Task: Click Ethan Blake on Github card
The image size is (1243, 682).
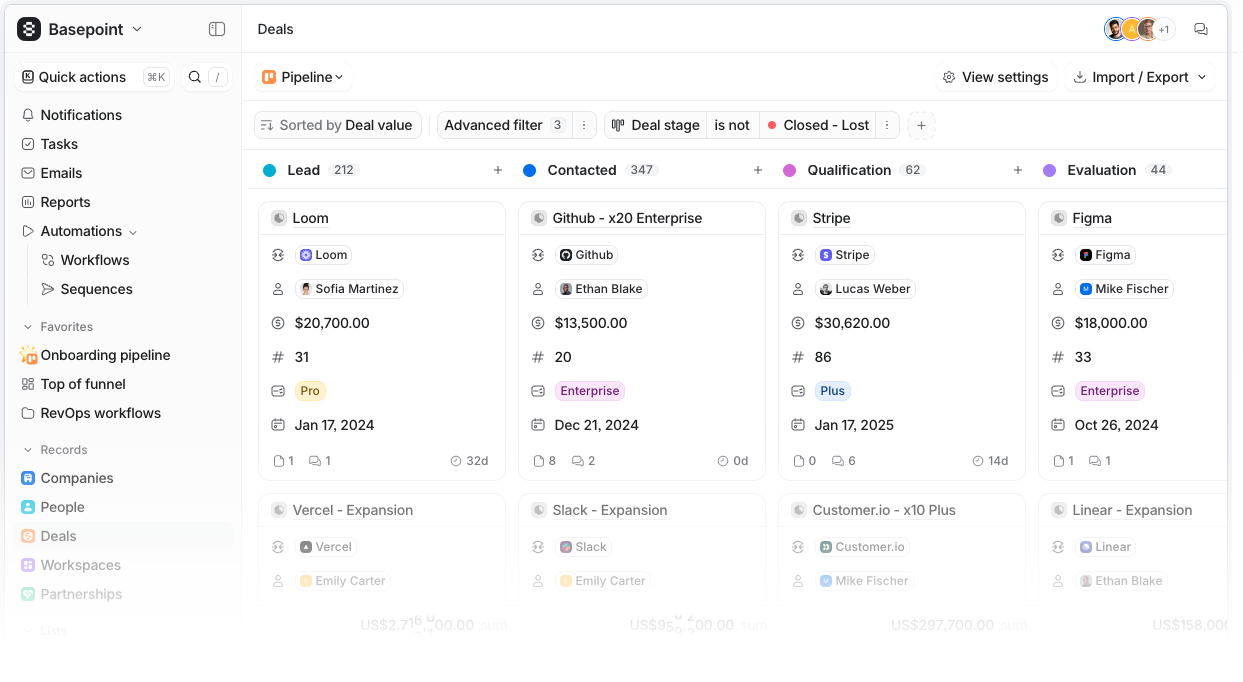Action: coord(602,289)
